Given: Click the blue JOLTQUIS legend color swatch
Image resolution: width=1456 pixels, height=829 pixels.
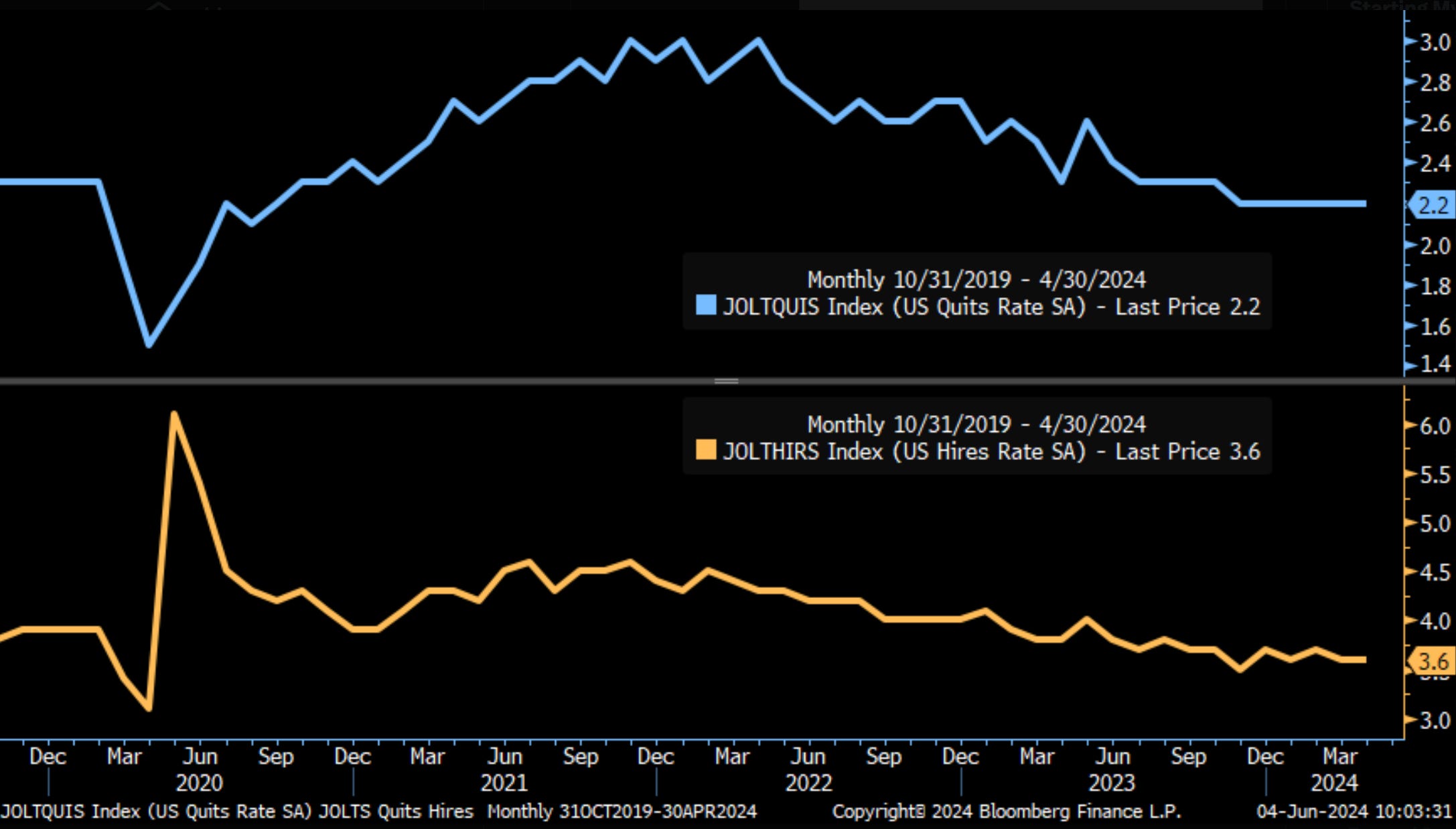Looking at the screenshot, I should tap(706, 305).
